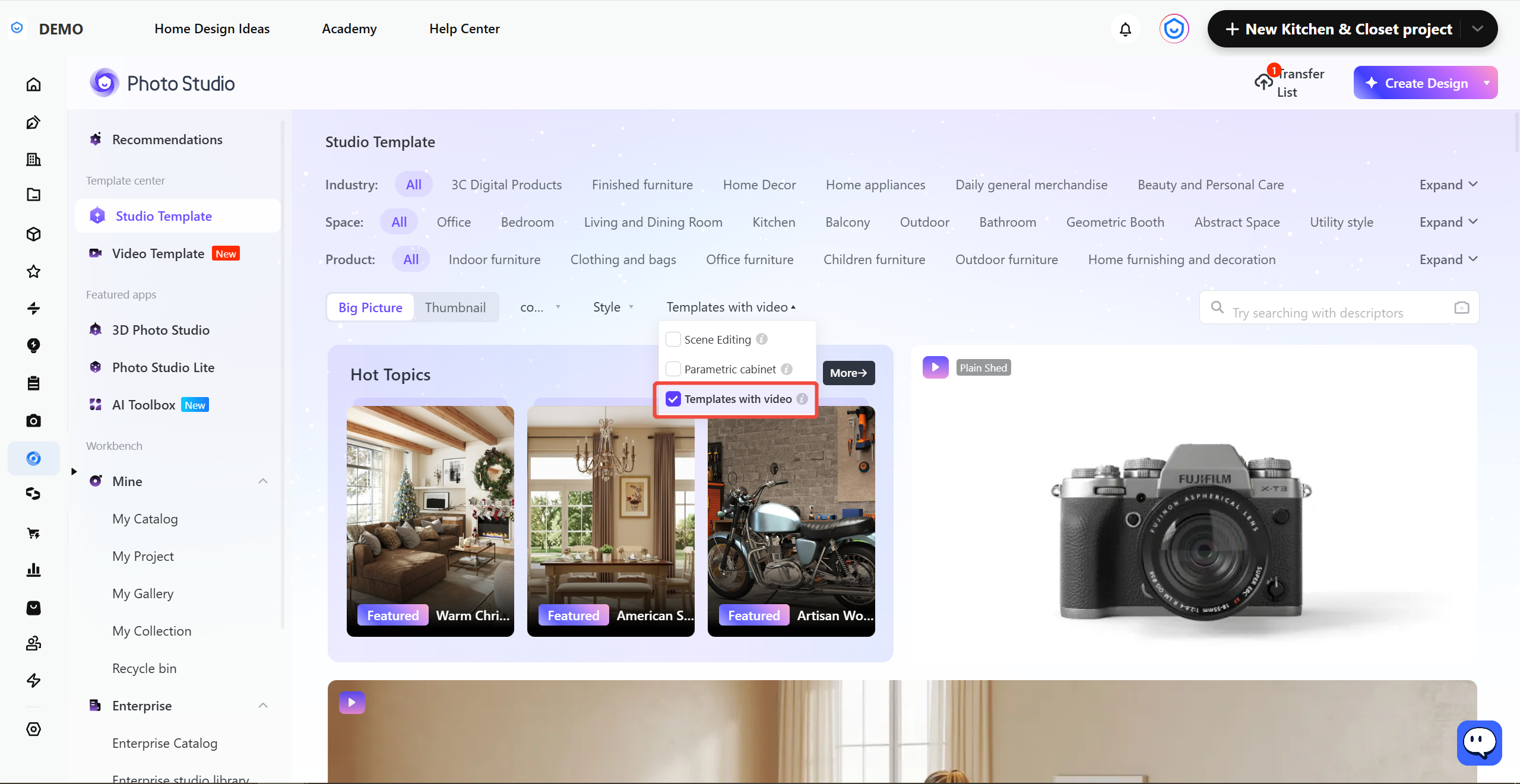Check the Scene Editing checkbox
1520x784 pixels.
click(673, 339)
